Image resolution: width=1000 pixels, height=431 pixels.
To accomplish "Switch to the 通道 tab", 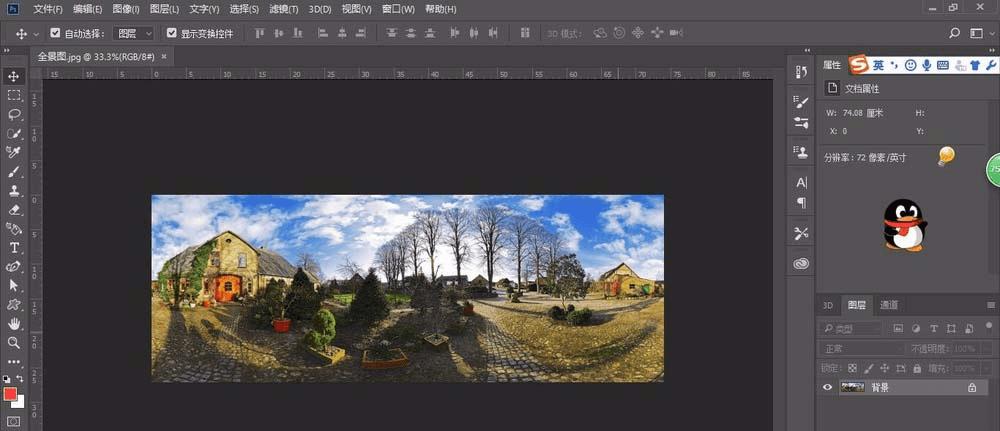I will click(889, 305).
